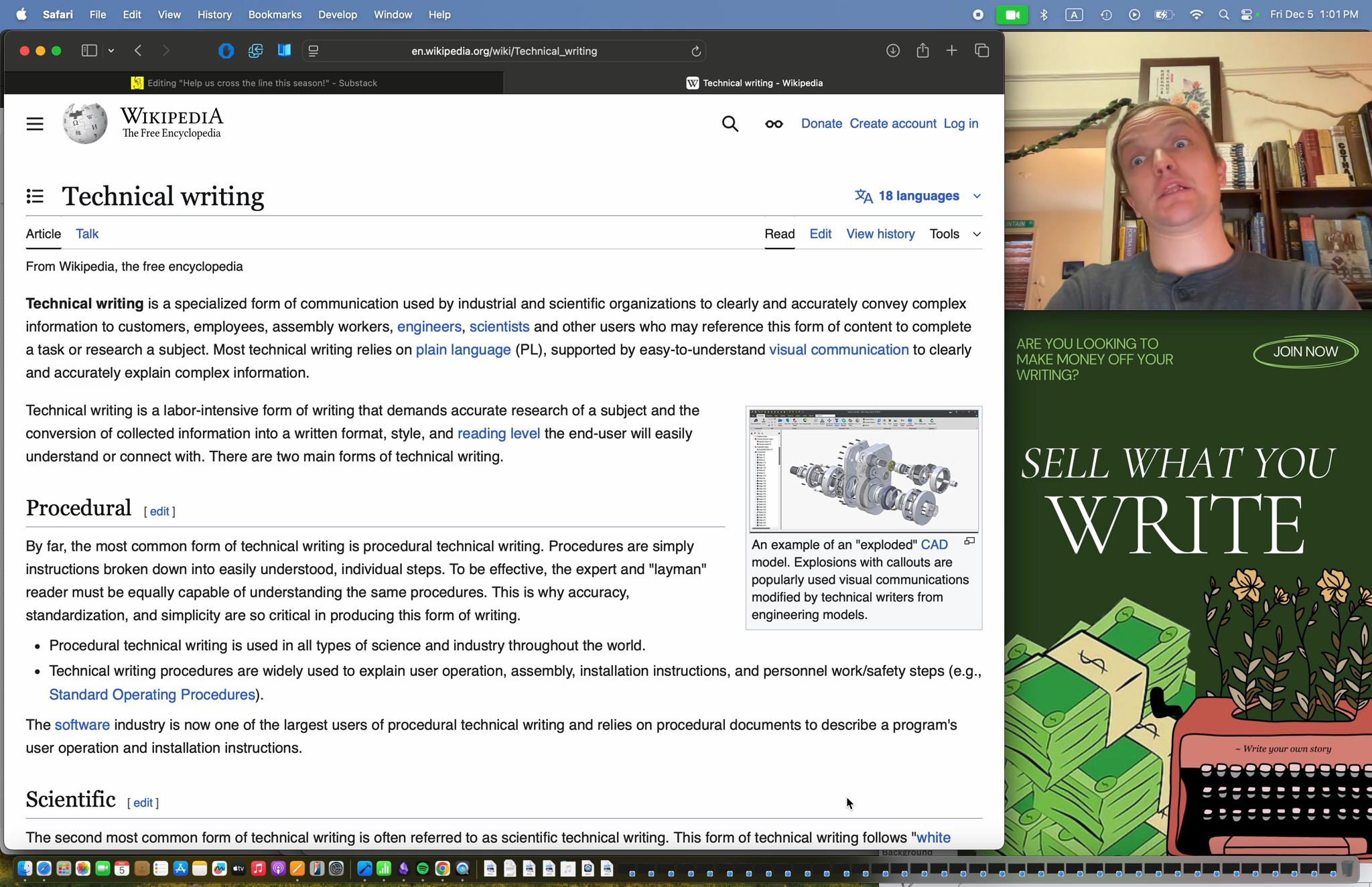Expand the 18 languages dropdown

[918, 196]
